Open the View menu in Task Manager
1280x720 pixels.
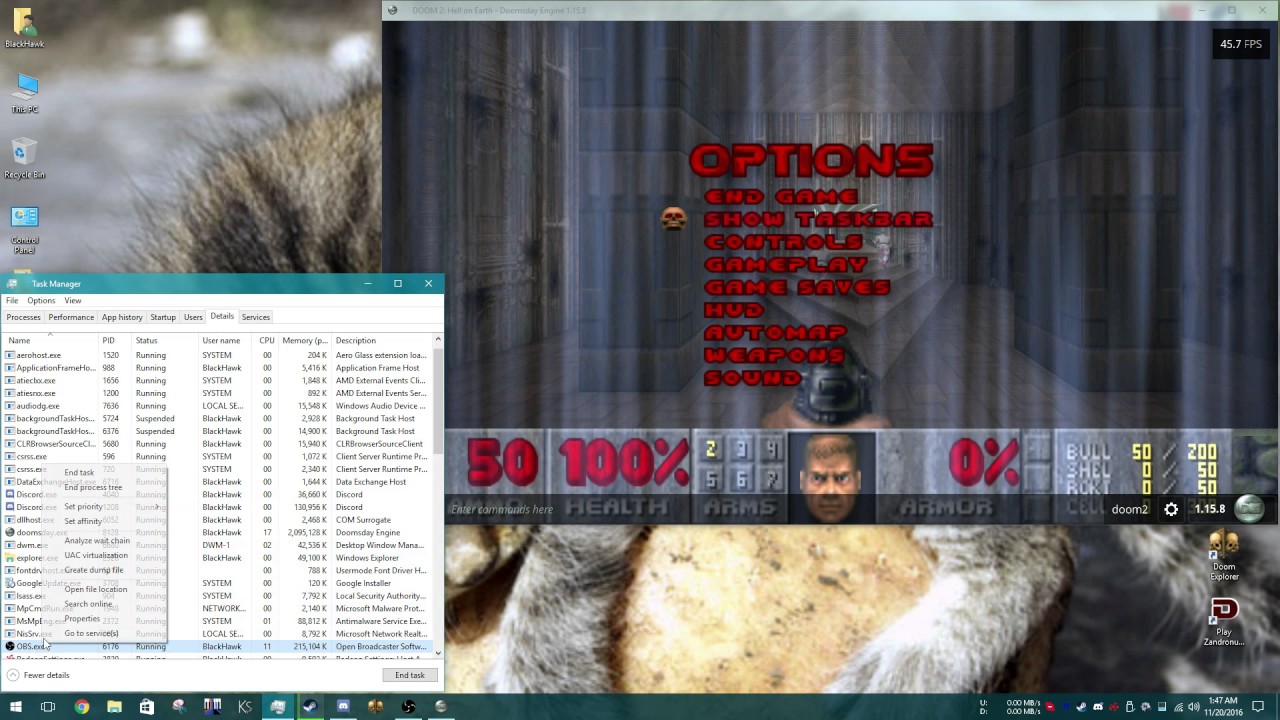tap(73, 300)
